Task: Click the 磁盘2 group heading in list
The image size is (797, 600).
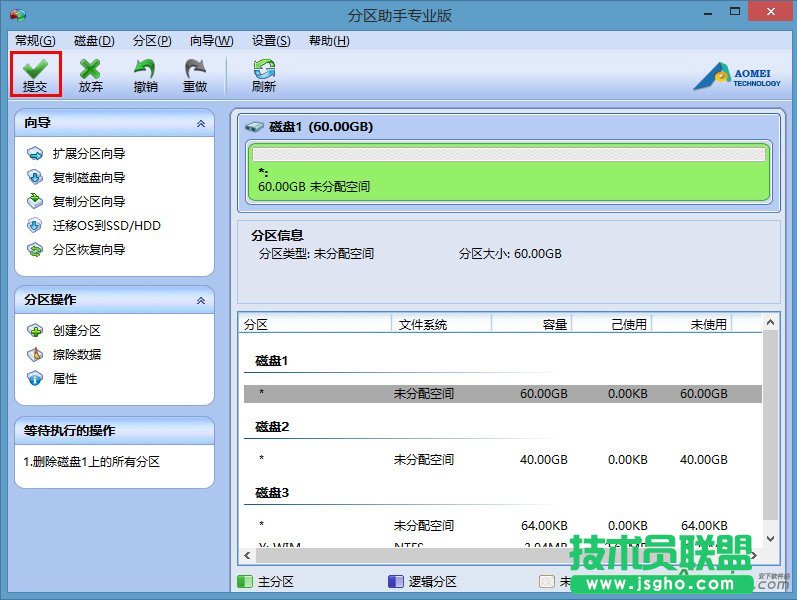Action: (272, 427)
